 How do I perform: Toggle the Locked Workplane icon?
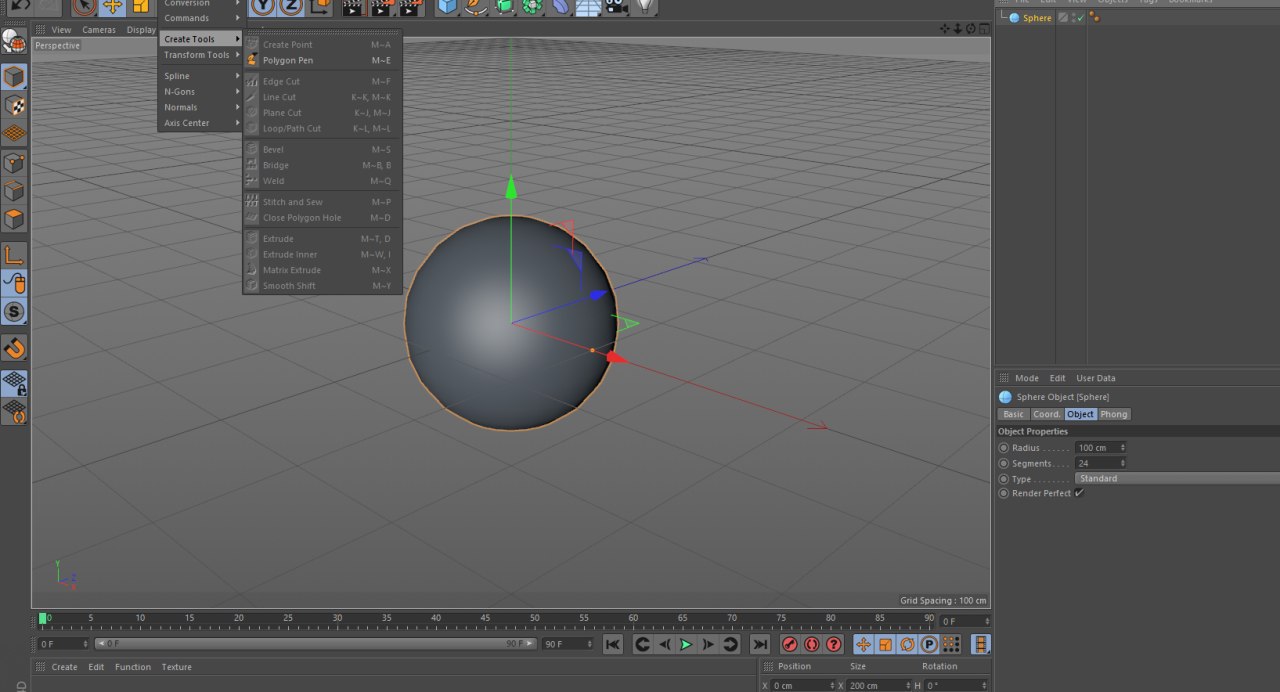[14, 383]
